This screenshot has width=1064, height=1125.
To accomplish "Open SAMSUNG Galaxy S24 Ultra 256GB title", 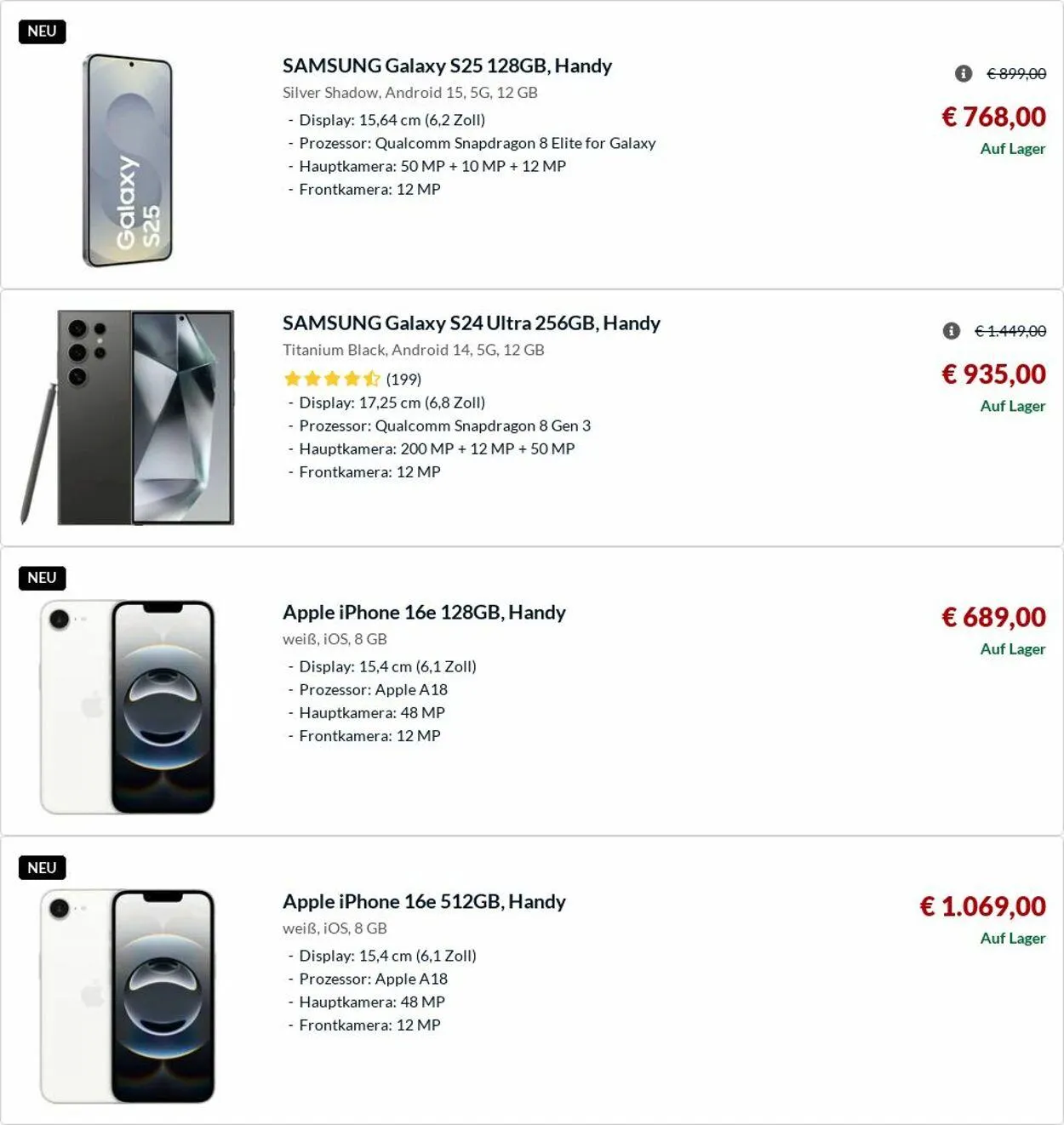I will pyautogui.click(x=471, y=323).
